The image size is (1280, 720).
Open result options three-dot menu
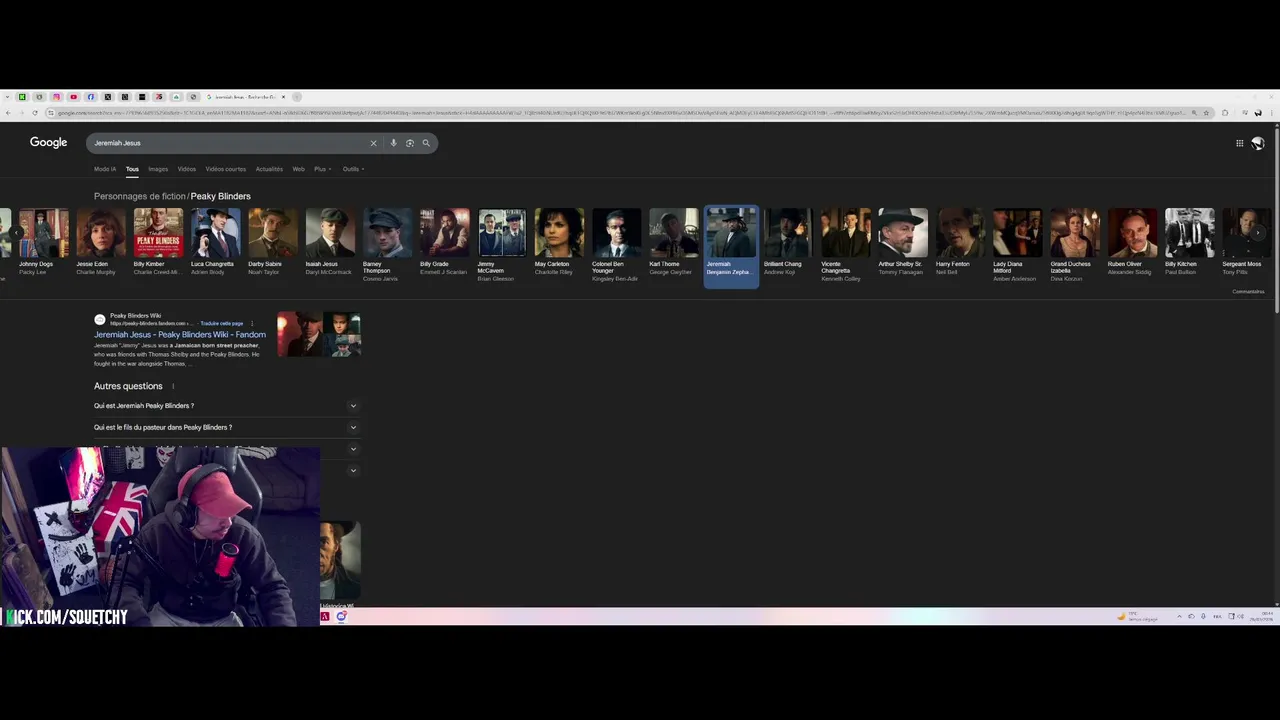pyautogui.click(x=252, y=323)
